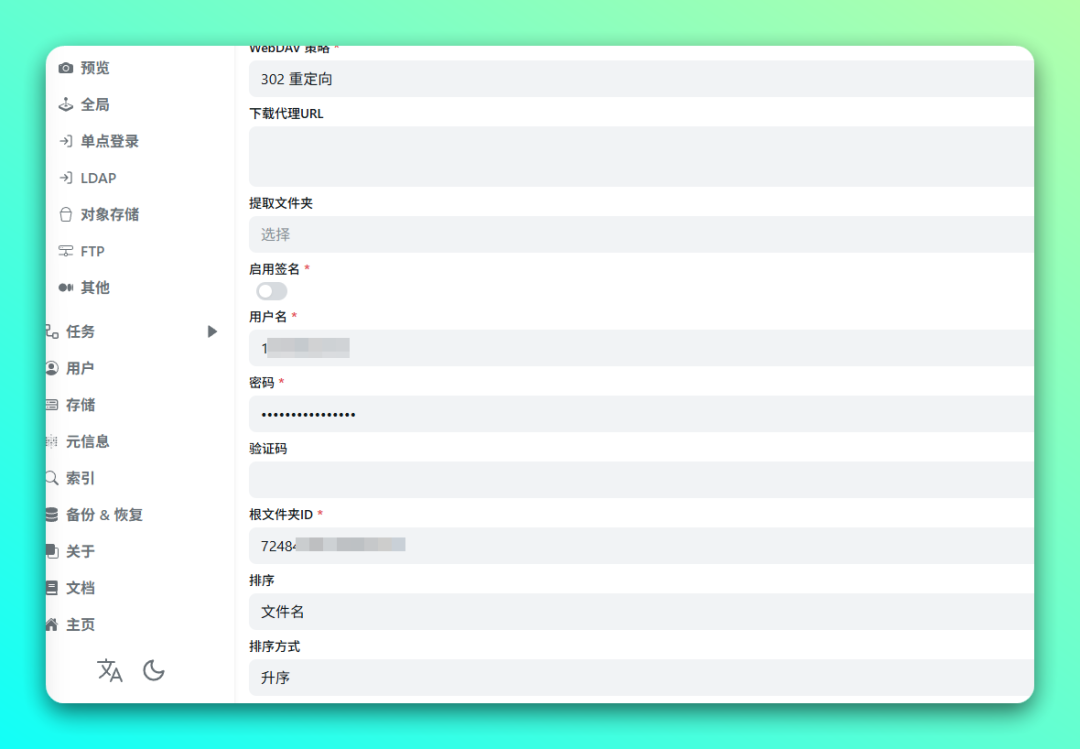This screenshot has width=1080, height=749.
Task: Go to 预览 settings page
Action: pos(95,68)
